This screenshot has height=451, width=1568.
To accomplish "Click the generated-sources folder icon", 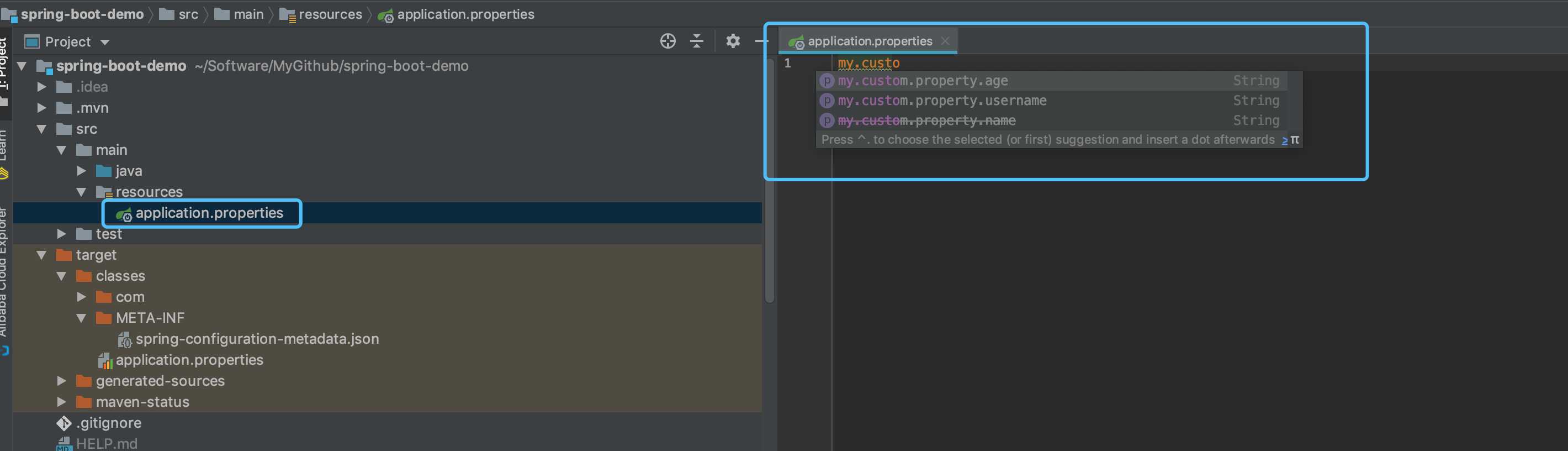I will click(x=84, y=381).
